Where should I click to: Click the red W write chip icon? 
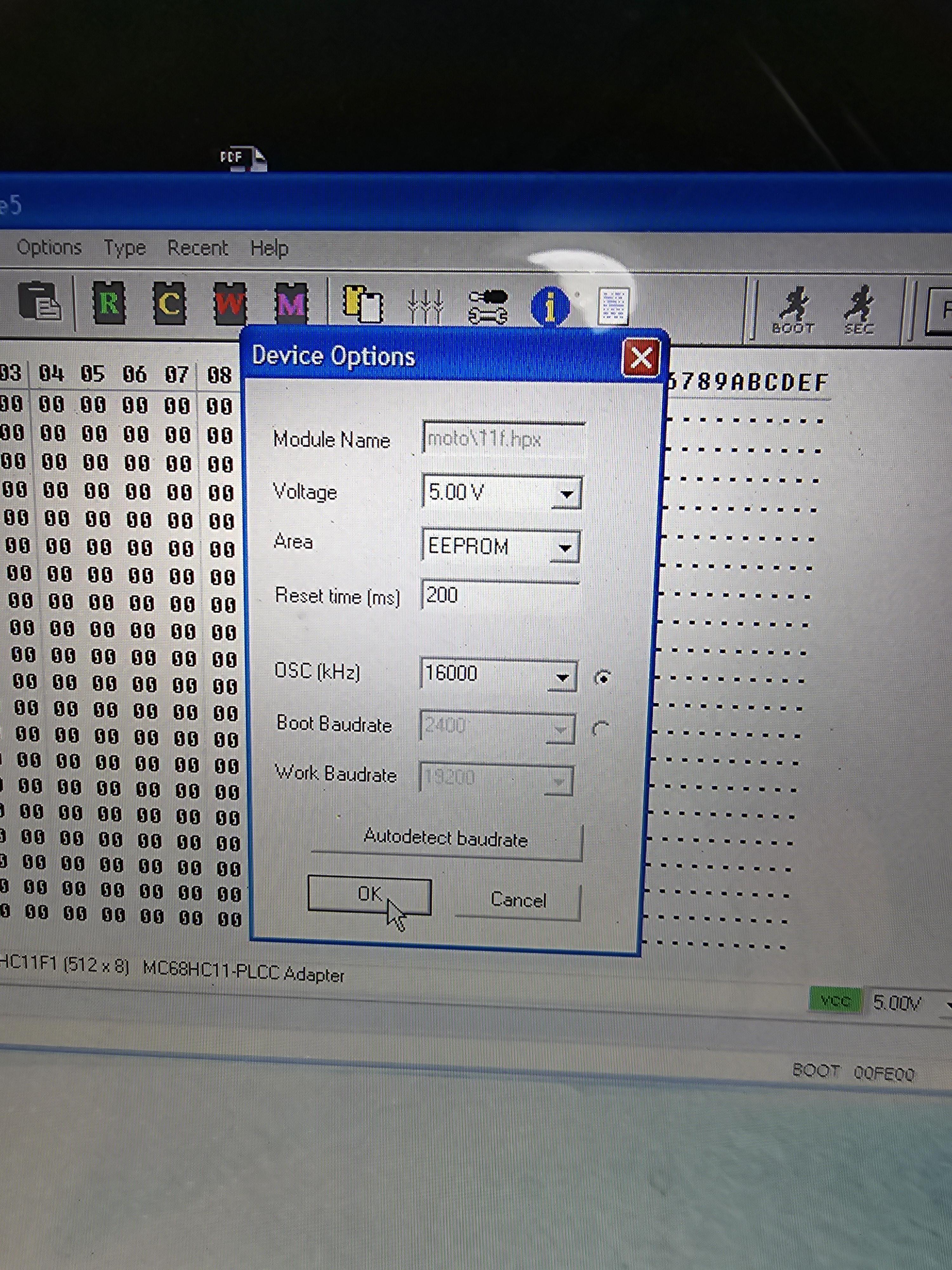pyautogui.click(x=229, y=303)
